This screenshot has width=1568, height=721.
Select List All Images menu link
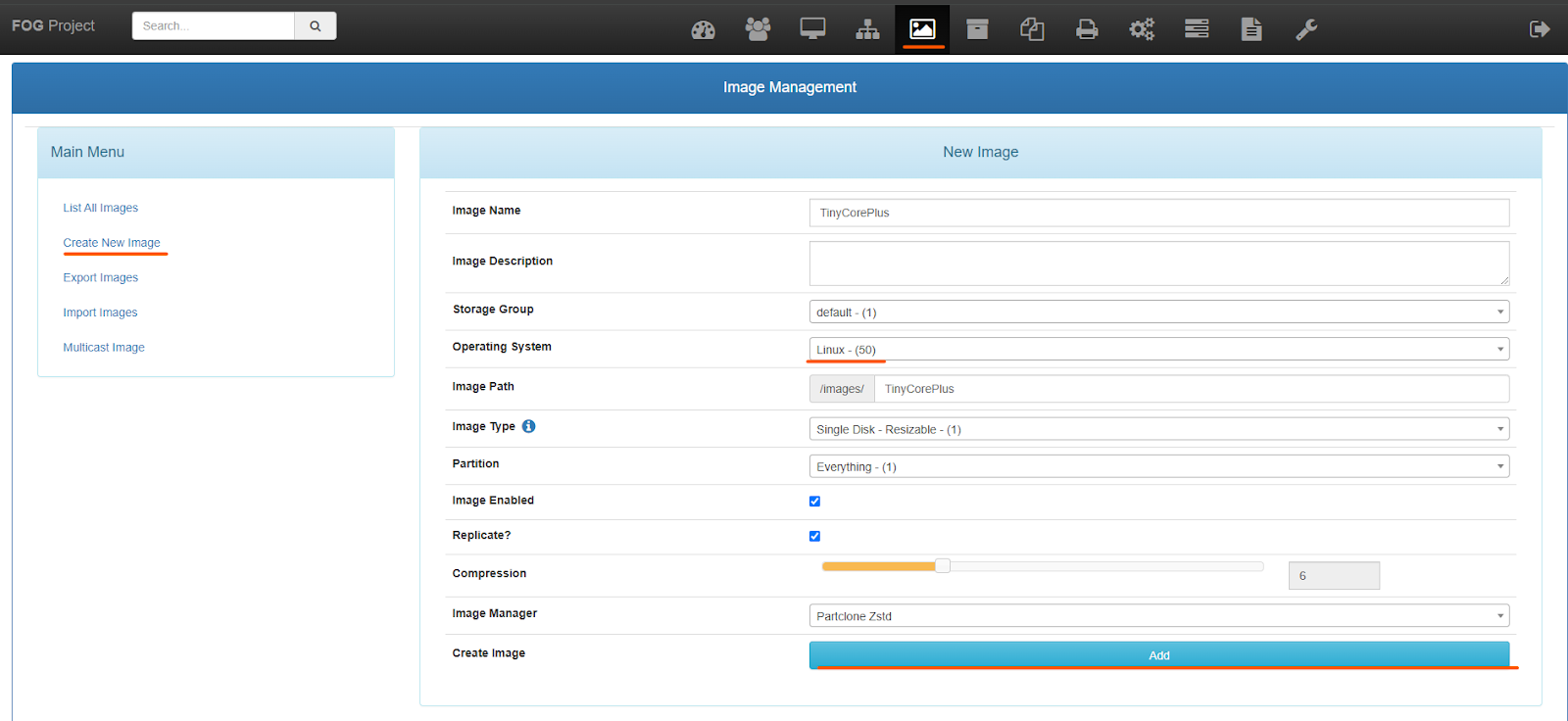101,208
